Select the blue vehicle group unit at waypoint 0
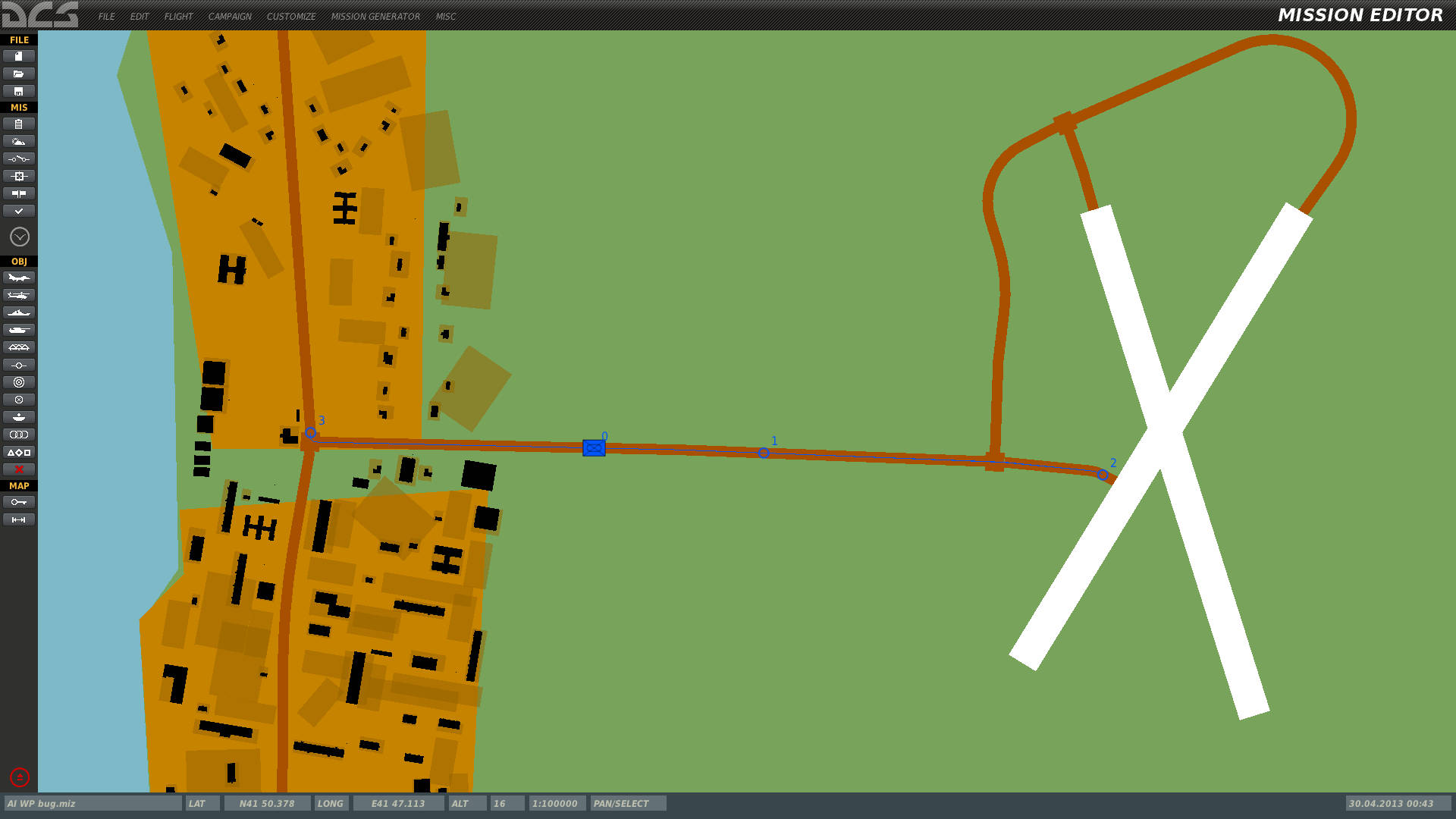Viewport: 1456px width, 819px height. click(x=594, y=448)
